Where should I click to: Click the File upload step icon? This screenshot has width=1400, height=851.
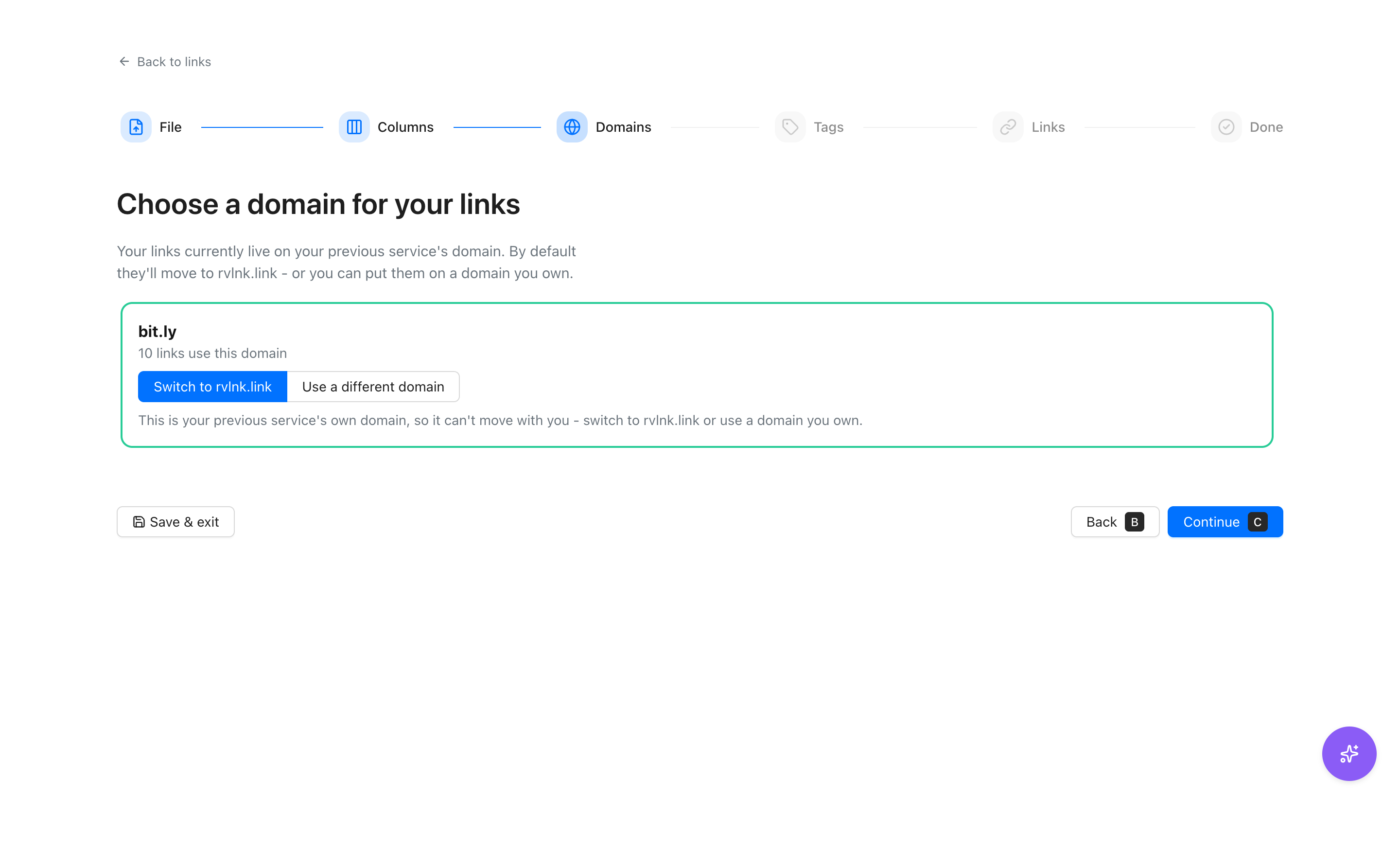pos(136,127)
